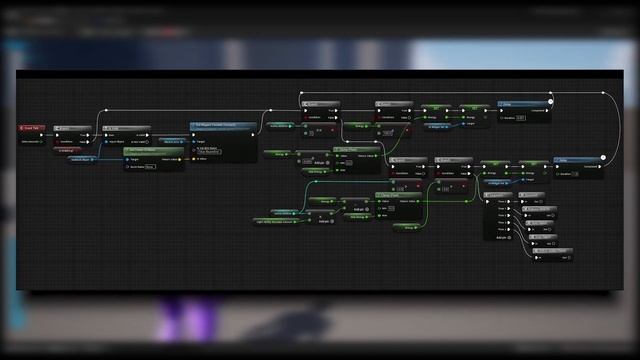Click the Completed pin on the top Delay node
This screenshot has width=640, height=360.
(x=547, y=111)
